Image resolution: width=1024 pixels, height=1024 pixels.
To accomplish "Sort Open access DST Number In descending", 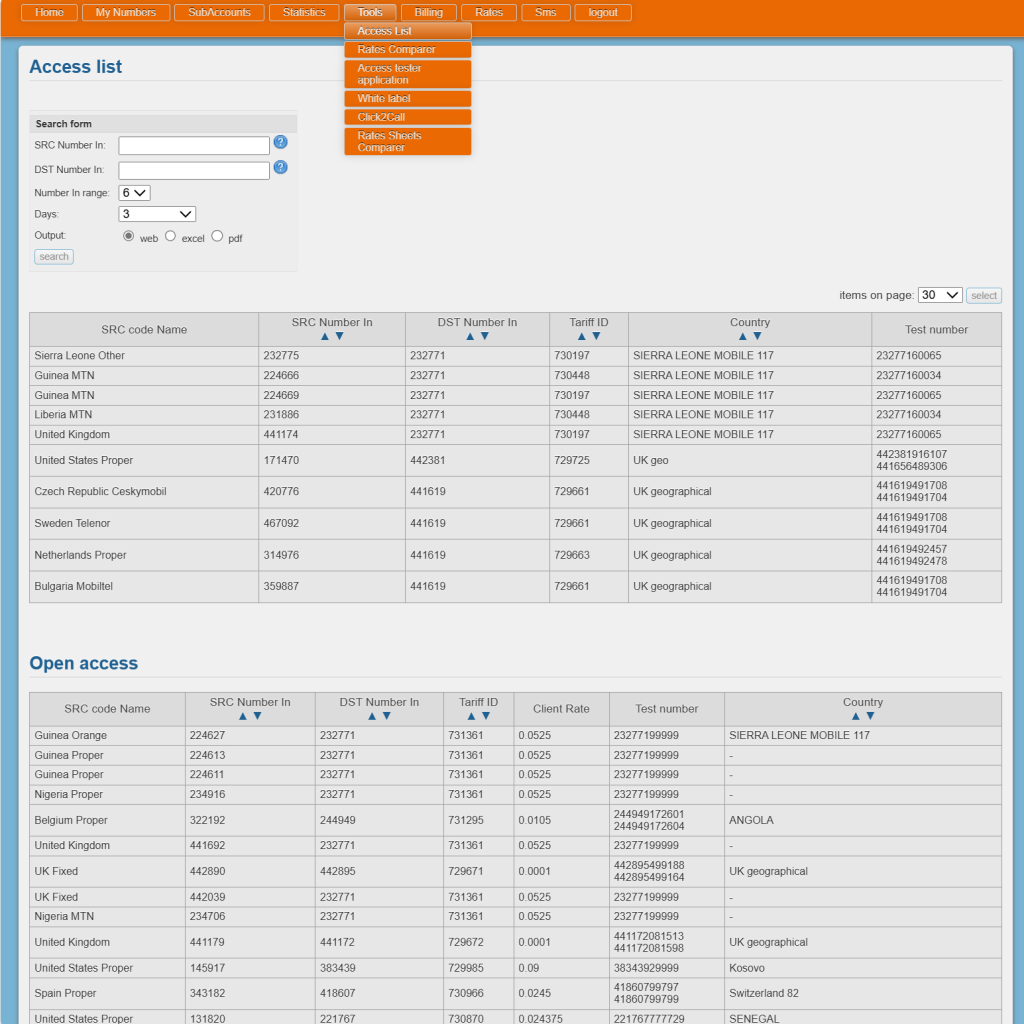I will point(387,716).
